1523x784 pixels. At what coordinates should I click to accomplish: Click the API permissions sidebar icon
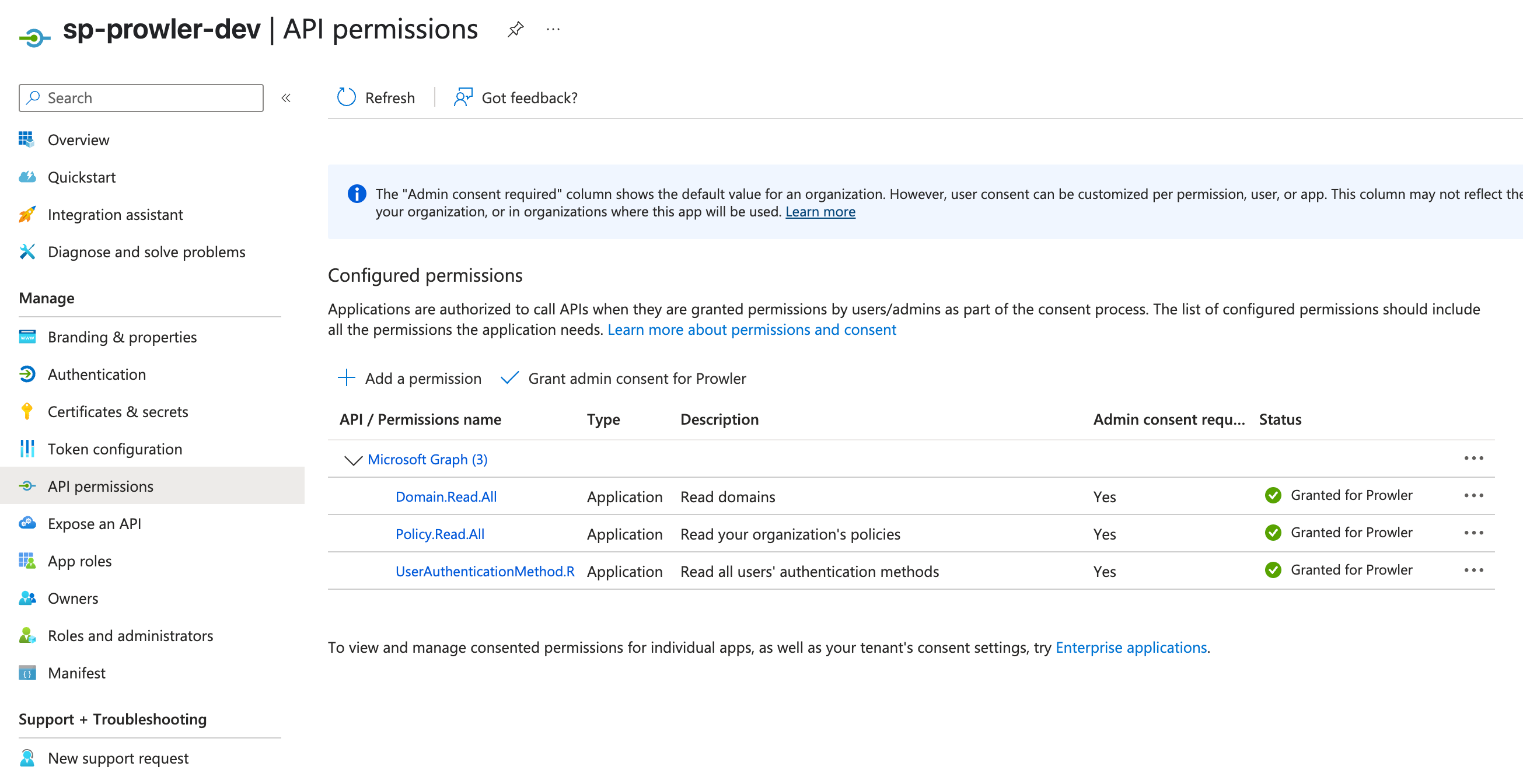coord(27,485)
